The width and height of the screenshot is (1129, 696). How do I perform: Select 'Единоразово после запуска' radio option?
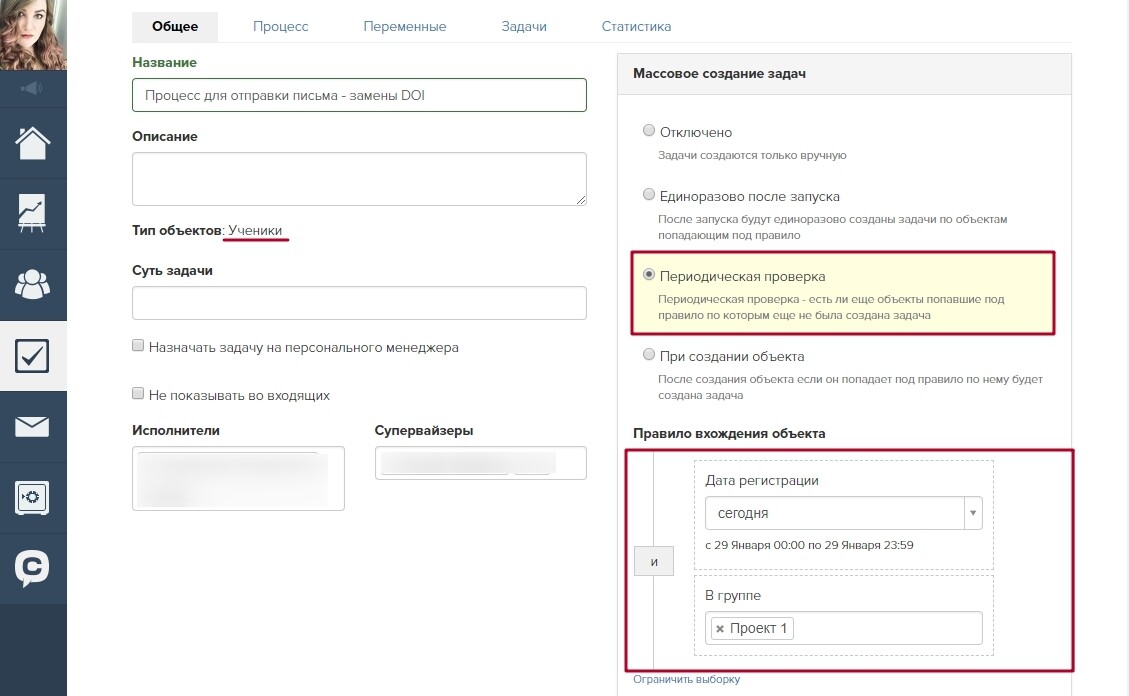(x=649, y=194)
